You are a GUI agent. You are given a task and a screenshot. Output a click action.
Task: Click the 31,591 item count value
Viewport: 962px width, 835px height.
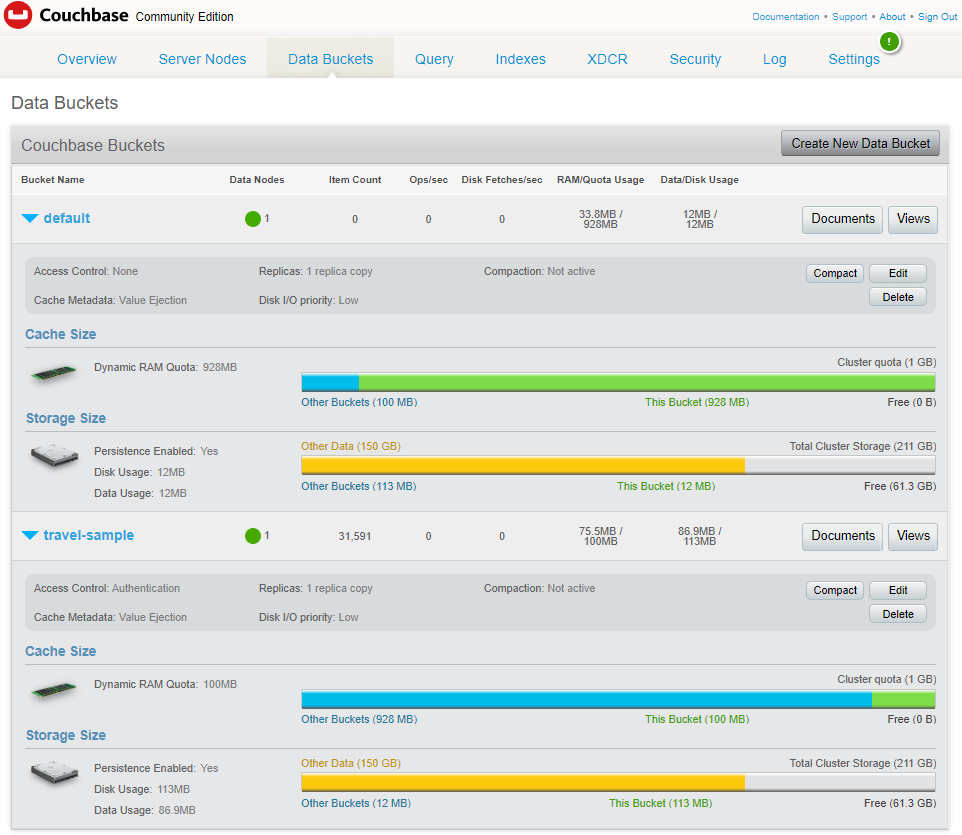point(355,536)
